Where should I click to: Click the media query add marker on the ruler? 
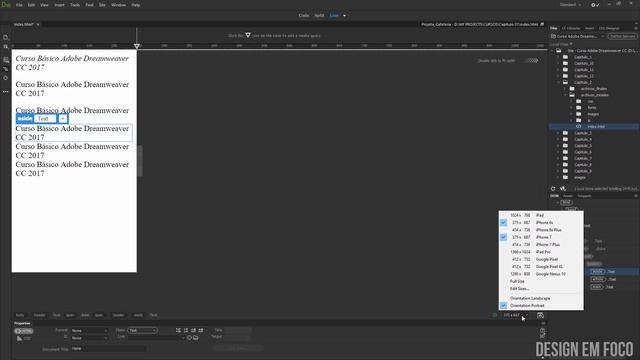pyautogui.click(x=248, y=36)
